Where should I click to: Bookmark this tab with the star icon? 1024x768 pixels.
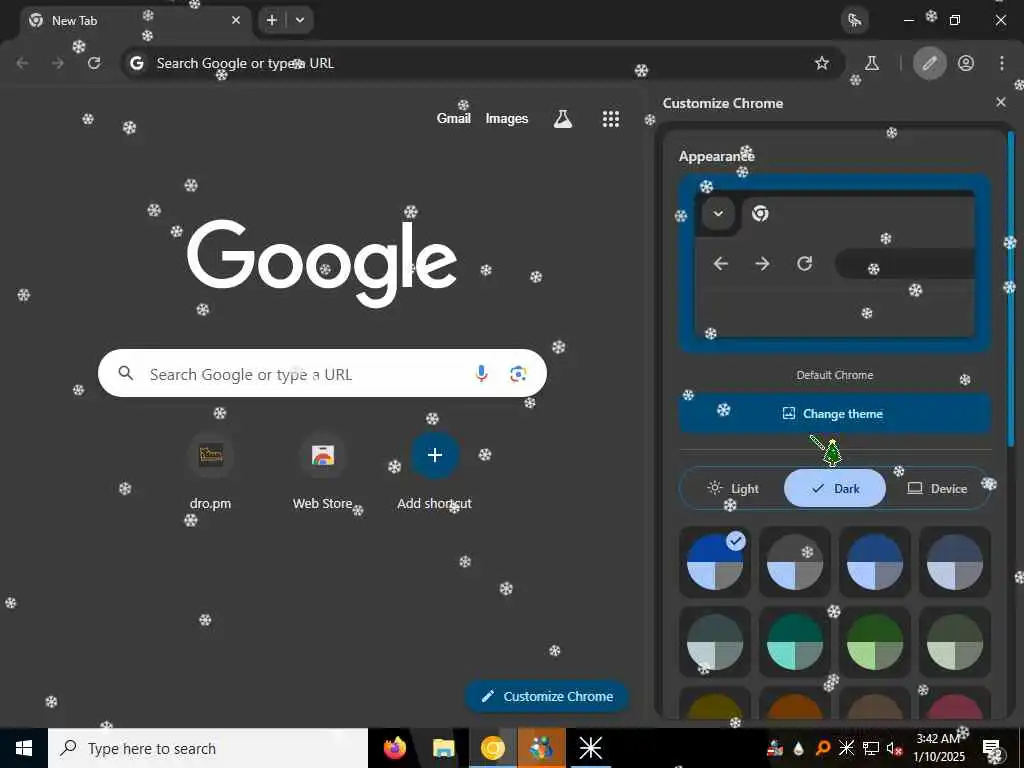tap(822, 63)
